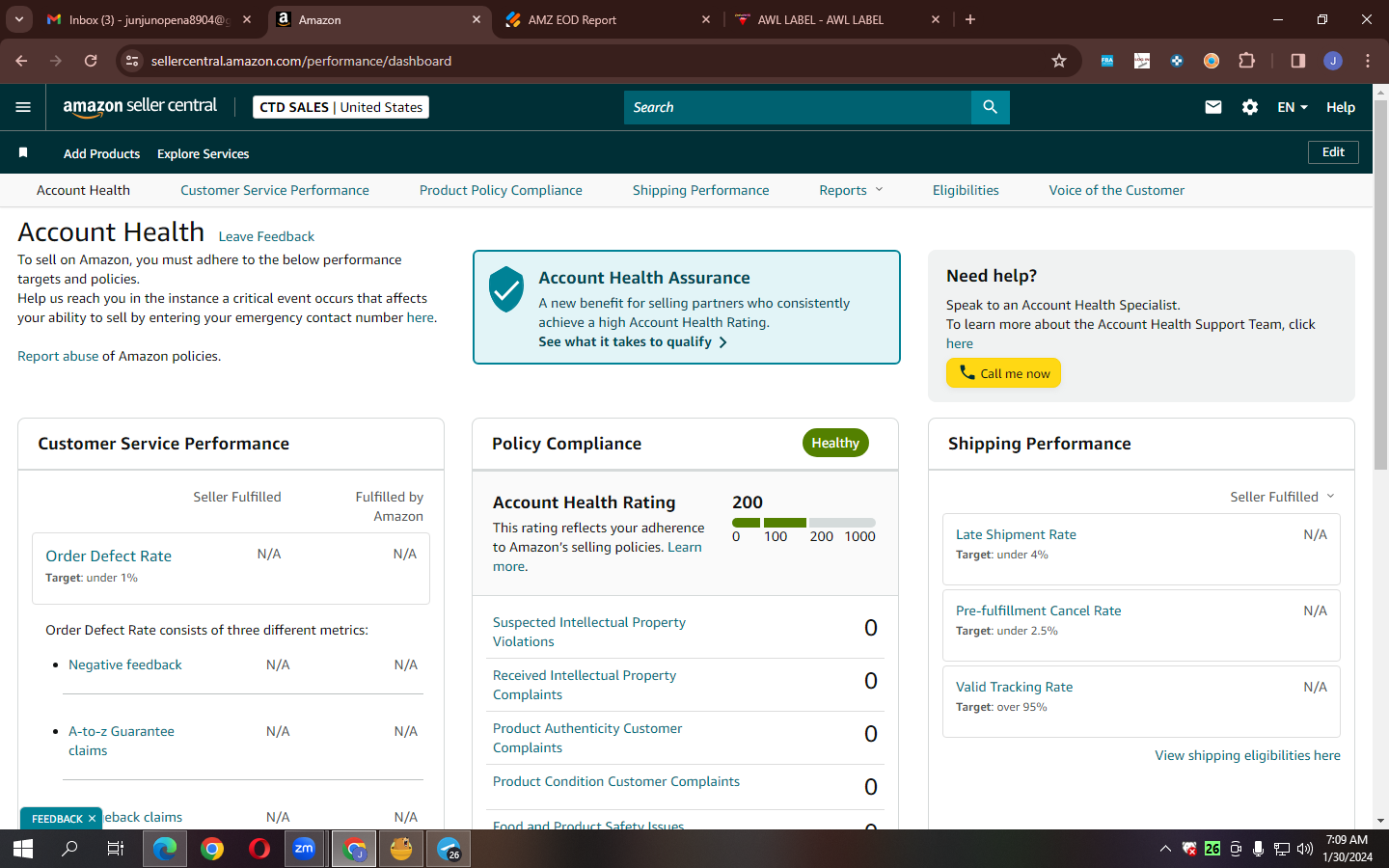1389x868 pixels.
Task: Open the Leave Feedback link
Action: [x=266, y=236]
